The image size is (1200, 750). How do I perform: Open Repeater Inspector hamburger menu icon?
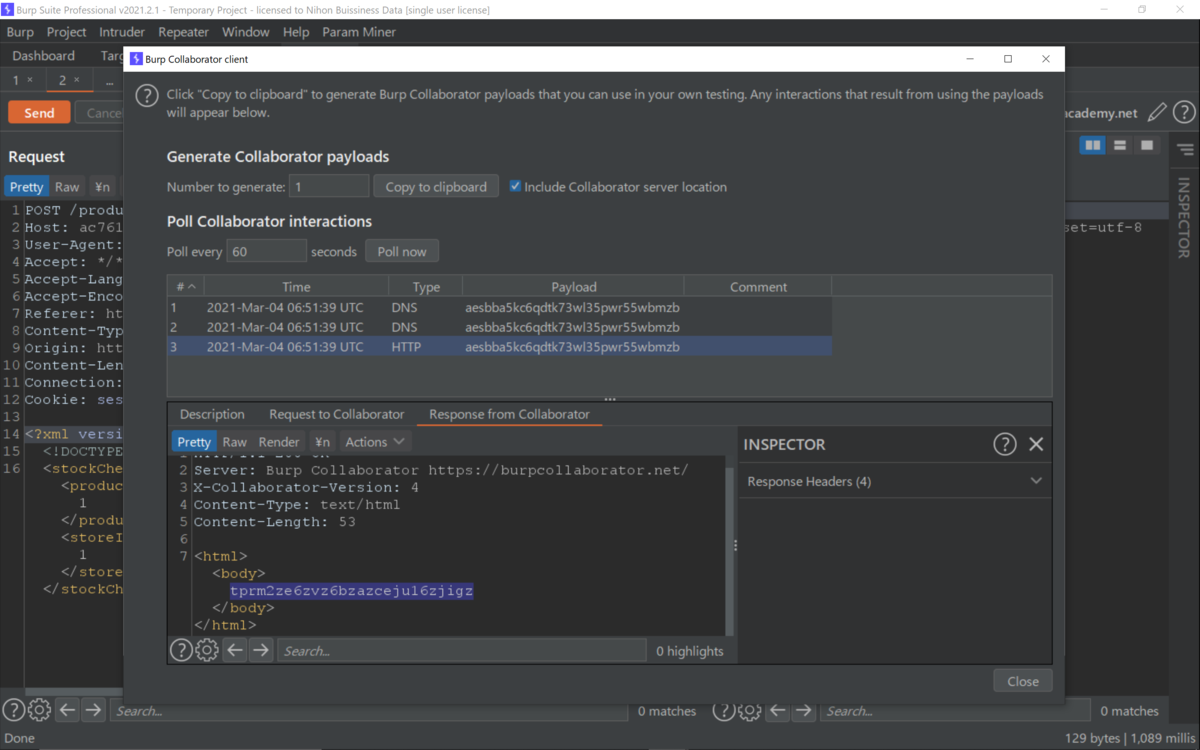click(1185, 150)
